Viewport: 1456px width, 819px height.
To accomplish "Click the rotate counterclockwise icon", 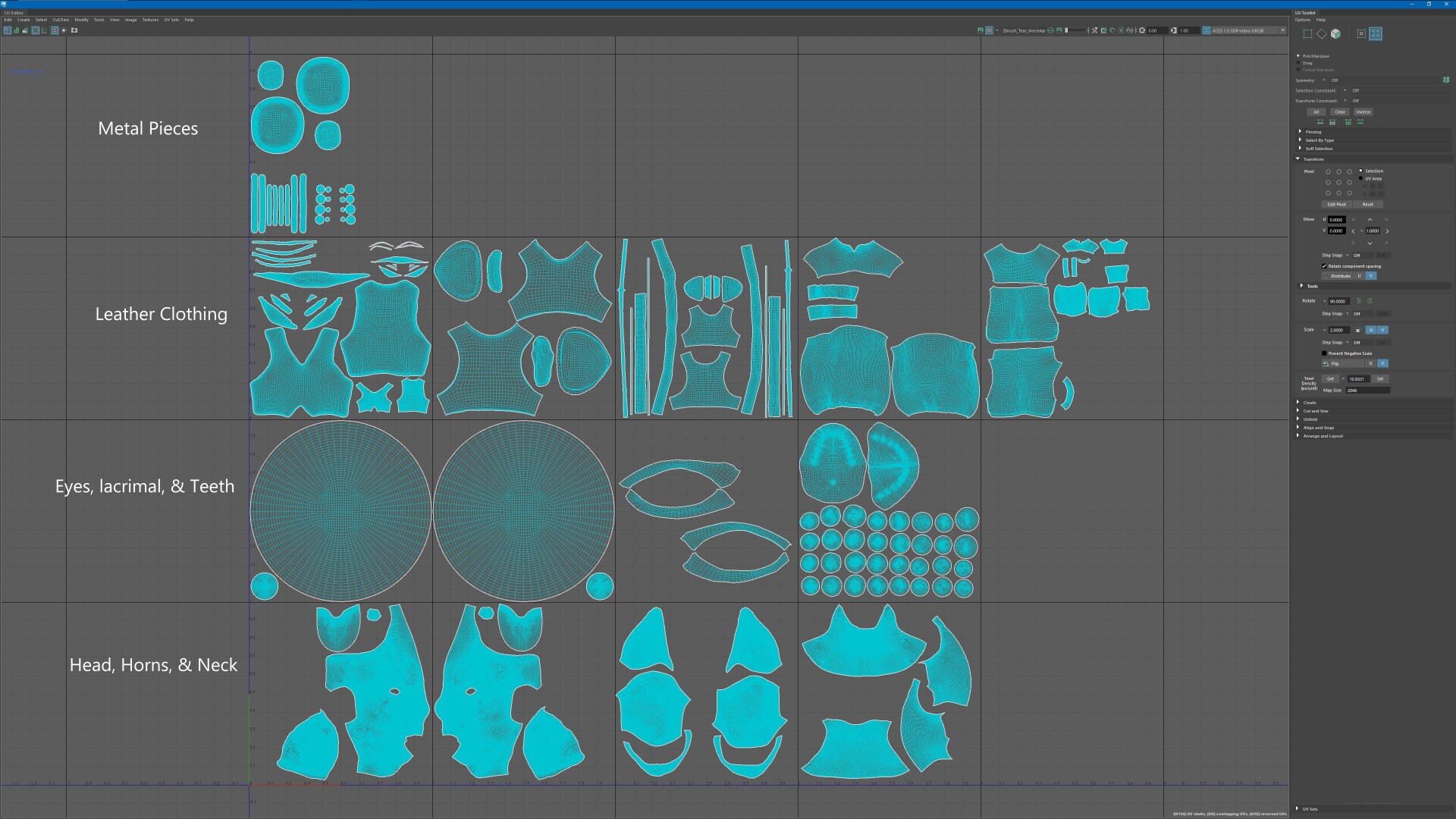I will 1359,301.
